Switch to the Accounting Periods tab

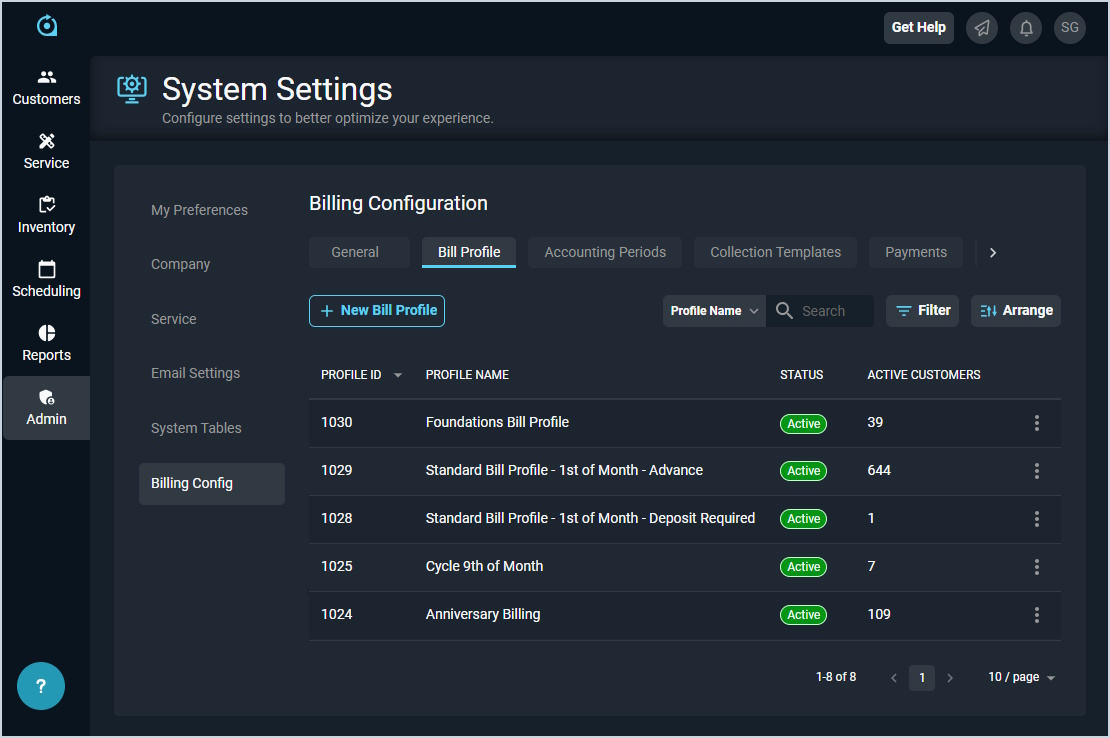click(x=605, y=252)
